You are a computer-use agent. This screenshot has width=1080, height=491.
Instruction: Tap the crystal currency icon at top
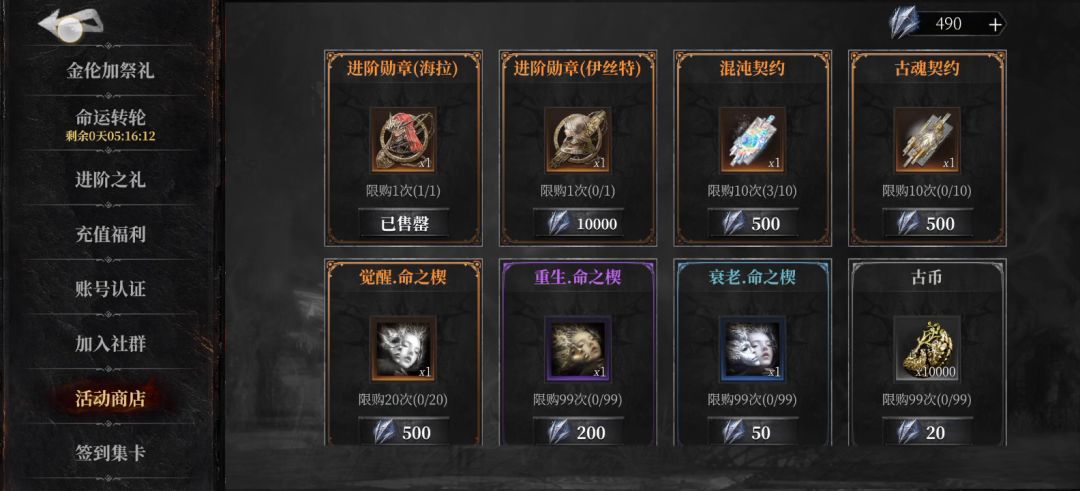[x=905, y=23]
